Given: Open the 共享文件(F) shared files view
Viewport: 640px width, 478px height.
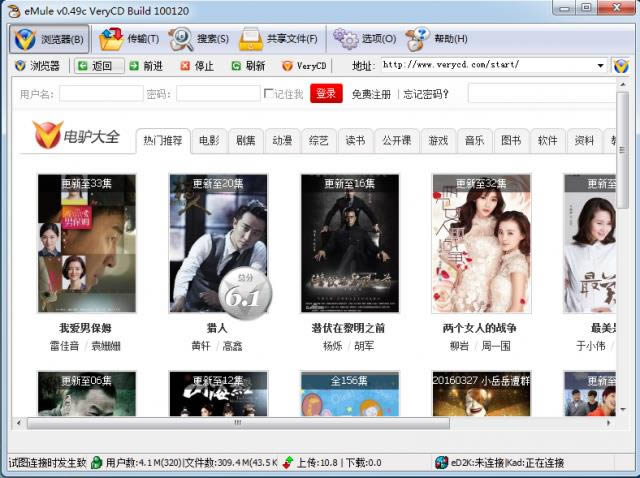Looking at the screenshot, I should [278, 39].
